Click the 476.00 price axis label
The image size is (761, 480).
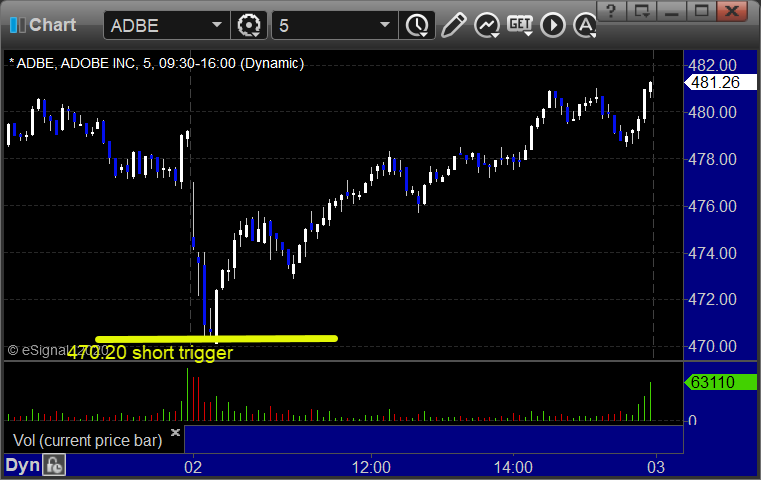[712, 206]
